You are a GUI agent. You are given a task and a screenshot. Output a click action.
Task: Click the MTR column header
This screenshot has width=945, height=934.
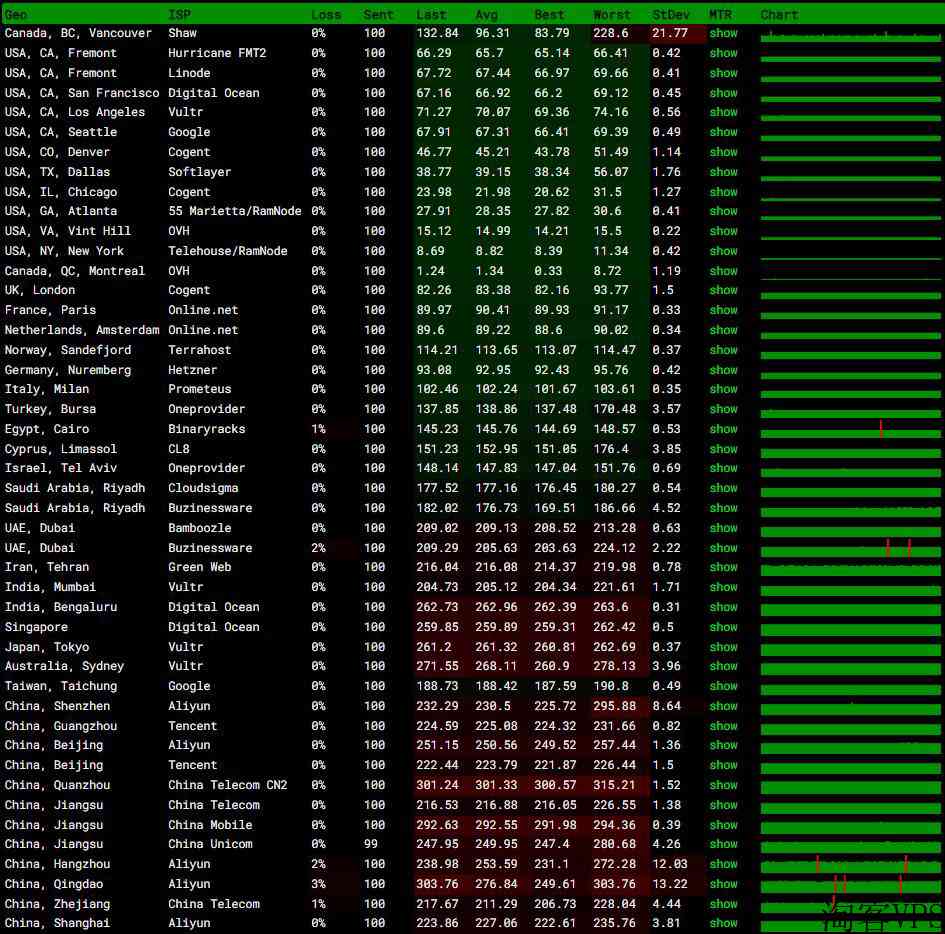(720, 14)
